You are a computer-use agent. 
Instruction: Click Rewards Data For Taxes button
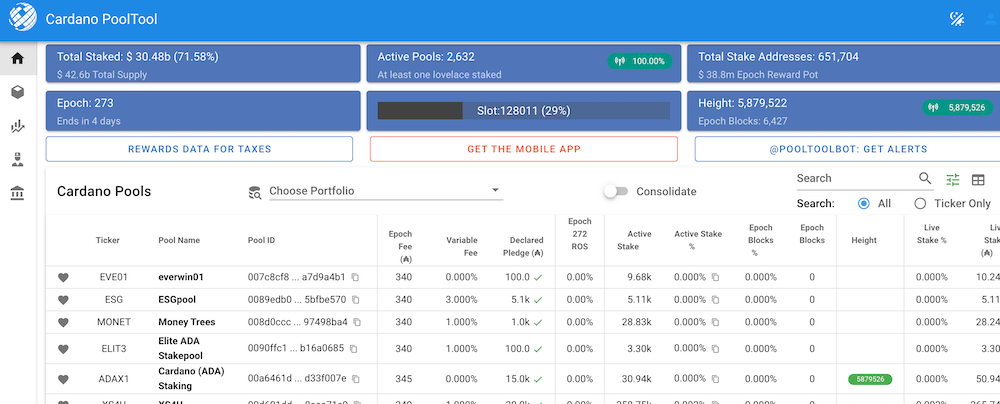point(199,149)
